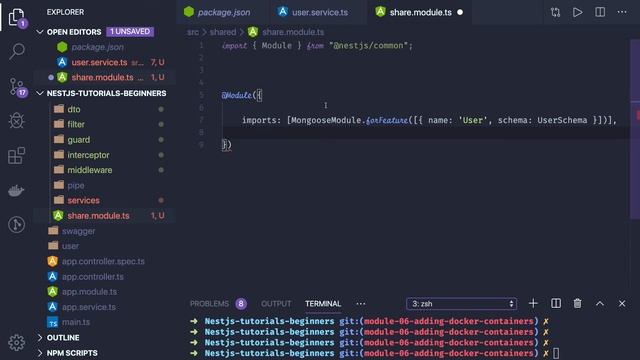This screenshot has width=640, height=360.
Task: Select the share.module.ts editor tab
Action: 420,12
